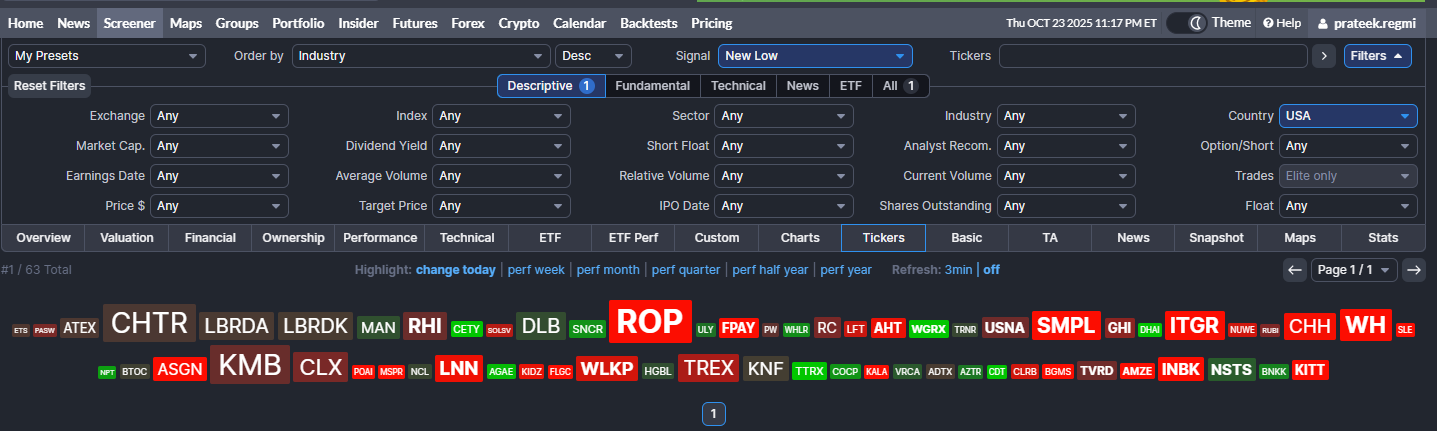Screen dimensions: 1437x431
Task: Select the Descriptive filter tab
Action: click(551, 86)
